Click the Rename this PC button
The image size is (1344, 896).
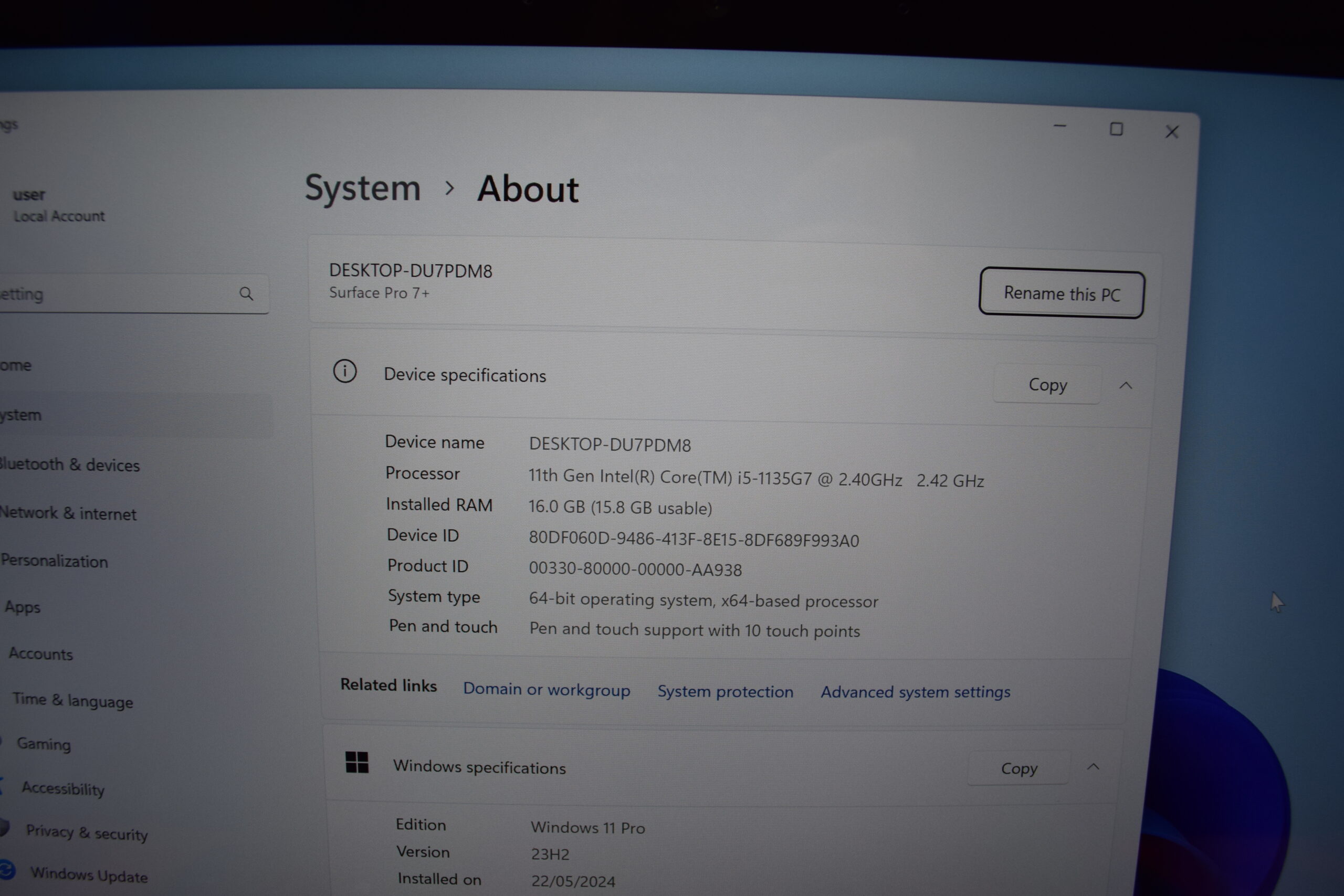[x=1062, y=293]
